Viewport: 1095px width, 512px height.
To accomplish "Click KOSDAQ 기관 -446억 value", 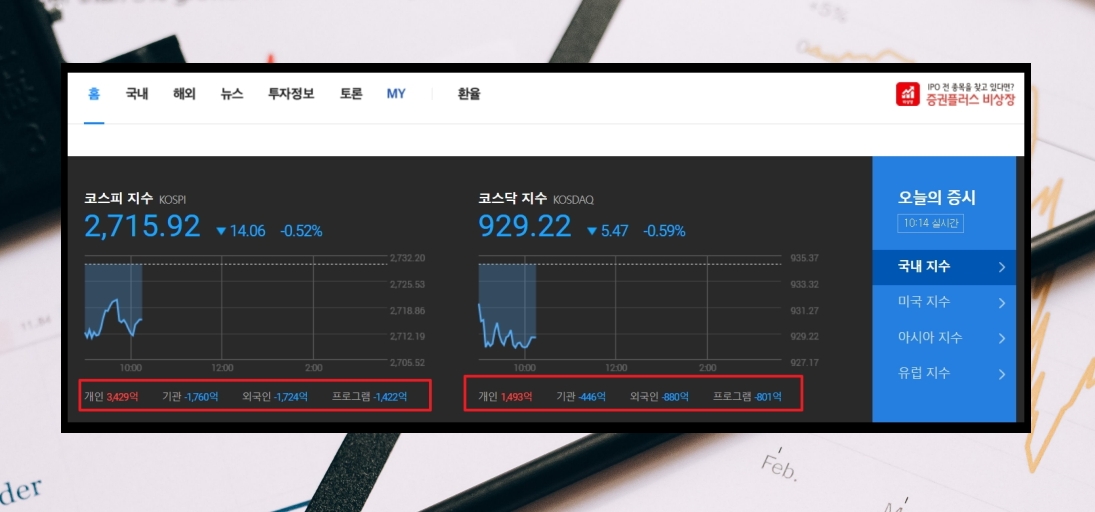I will [591, 397].
